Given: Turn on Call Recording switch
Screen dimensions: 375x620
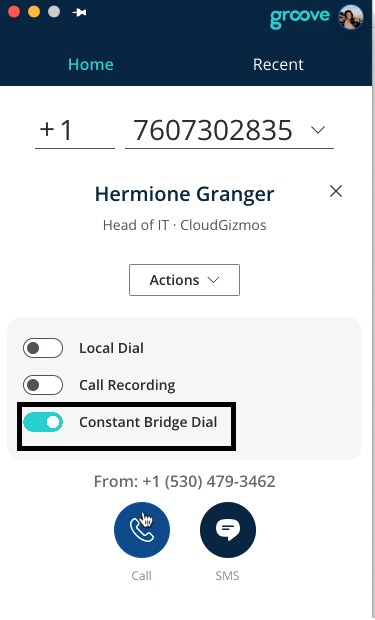Looking at the screenshot, I should click(x=43, y=385).
